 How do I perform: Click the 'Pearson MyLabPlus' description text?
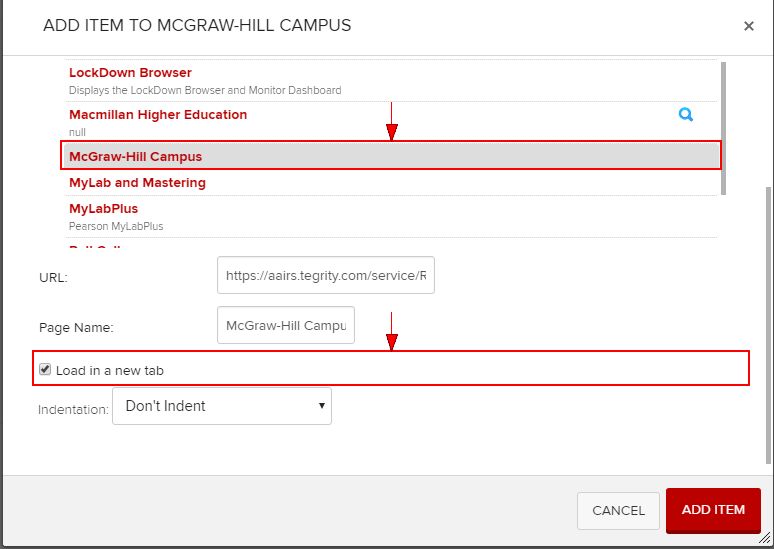tap(116, 226)
